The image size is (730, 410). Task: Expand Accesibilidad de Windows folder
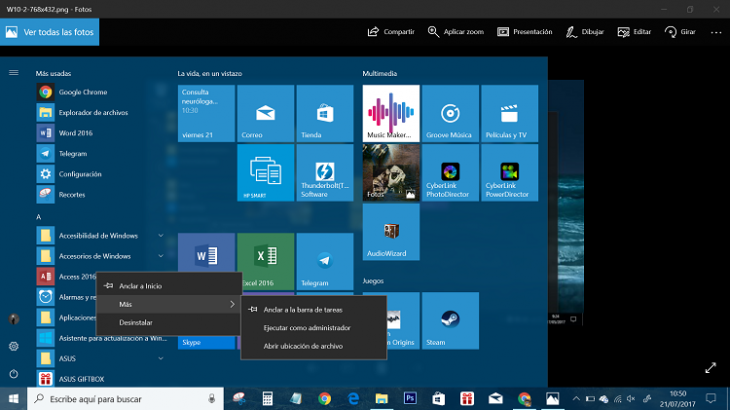[100, 235]
